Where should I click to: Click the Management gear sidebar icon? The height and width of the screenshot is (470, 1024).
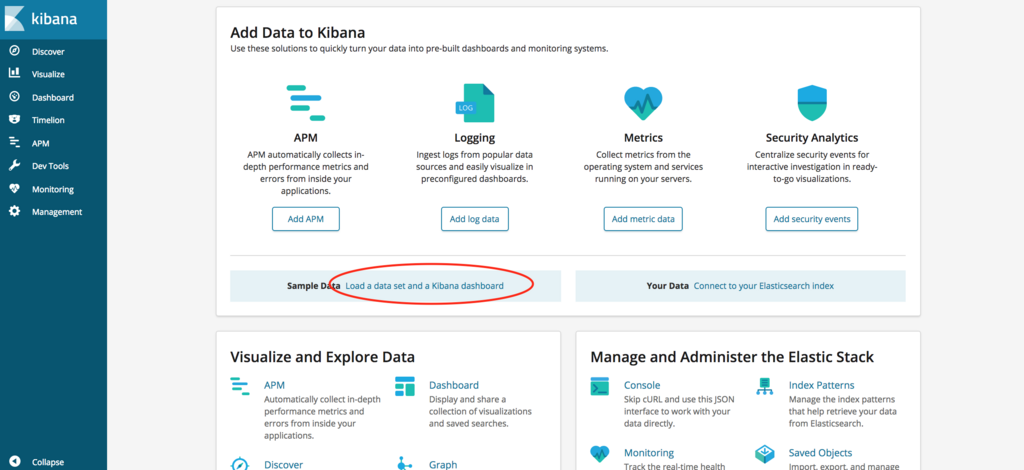click(14, 212)
